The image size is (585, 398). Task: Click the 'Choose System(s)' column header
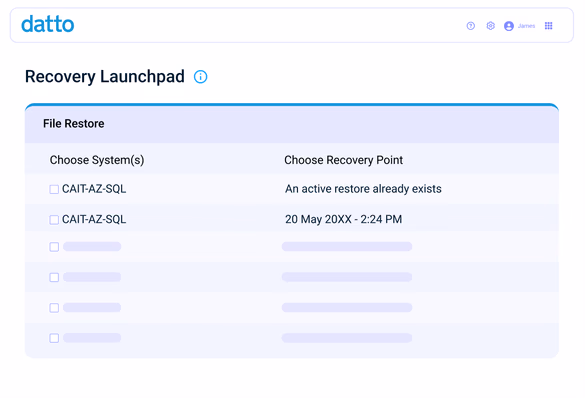tap(97, 160)
